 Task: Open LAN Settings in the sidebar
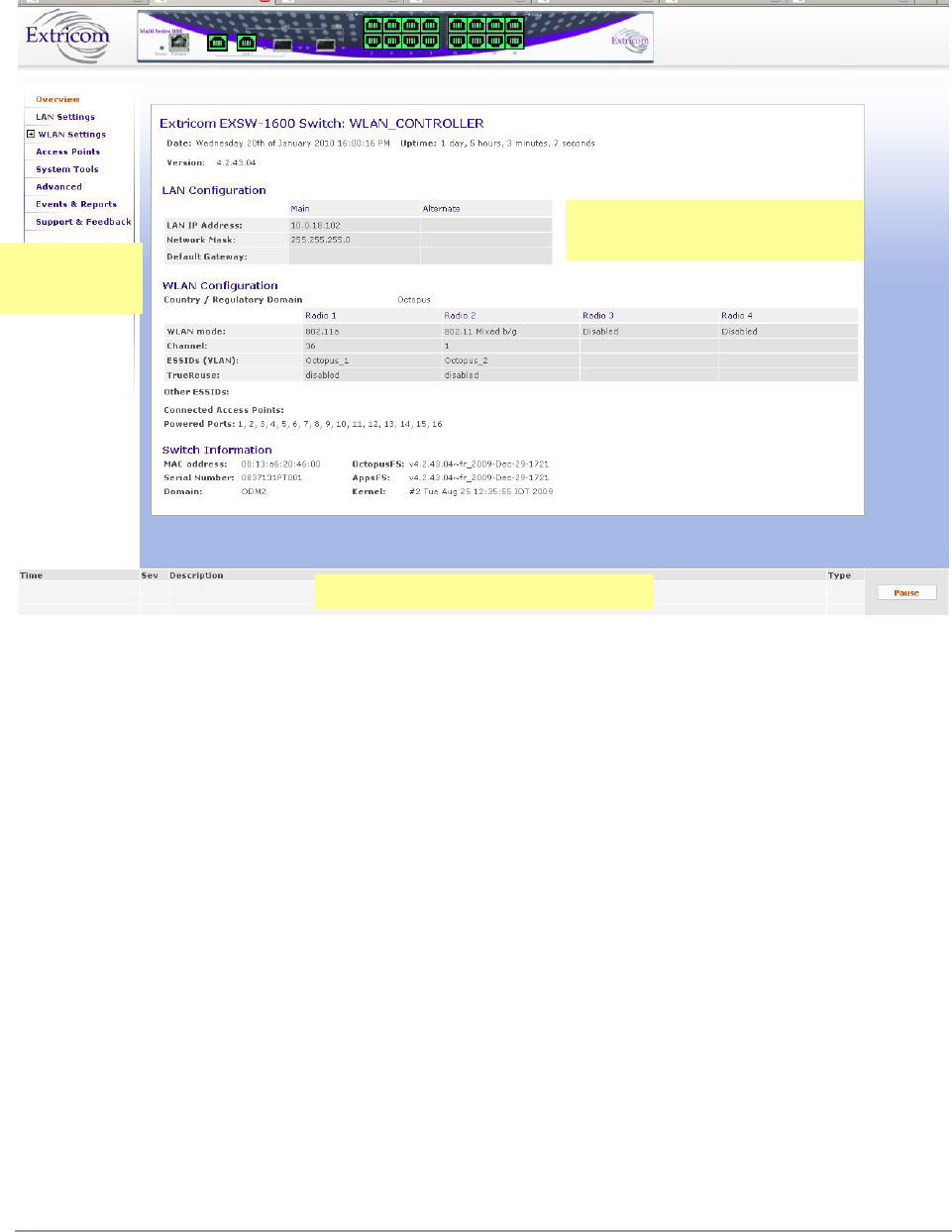[x=65, y=117]
